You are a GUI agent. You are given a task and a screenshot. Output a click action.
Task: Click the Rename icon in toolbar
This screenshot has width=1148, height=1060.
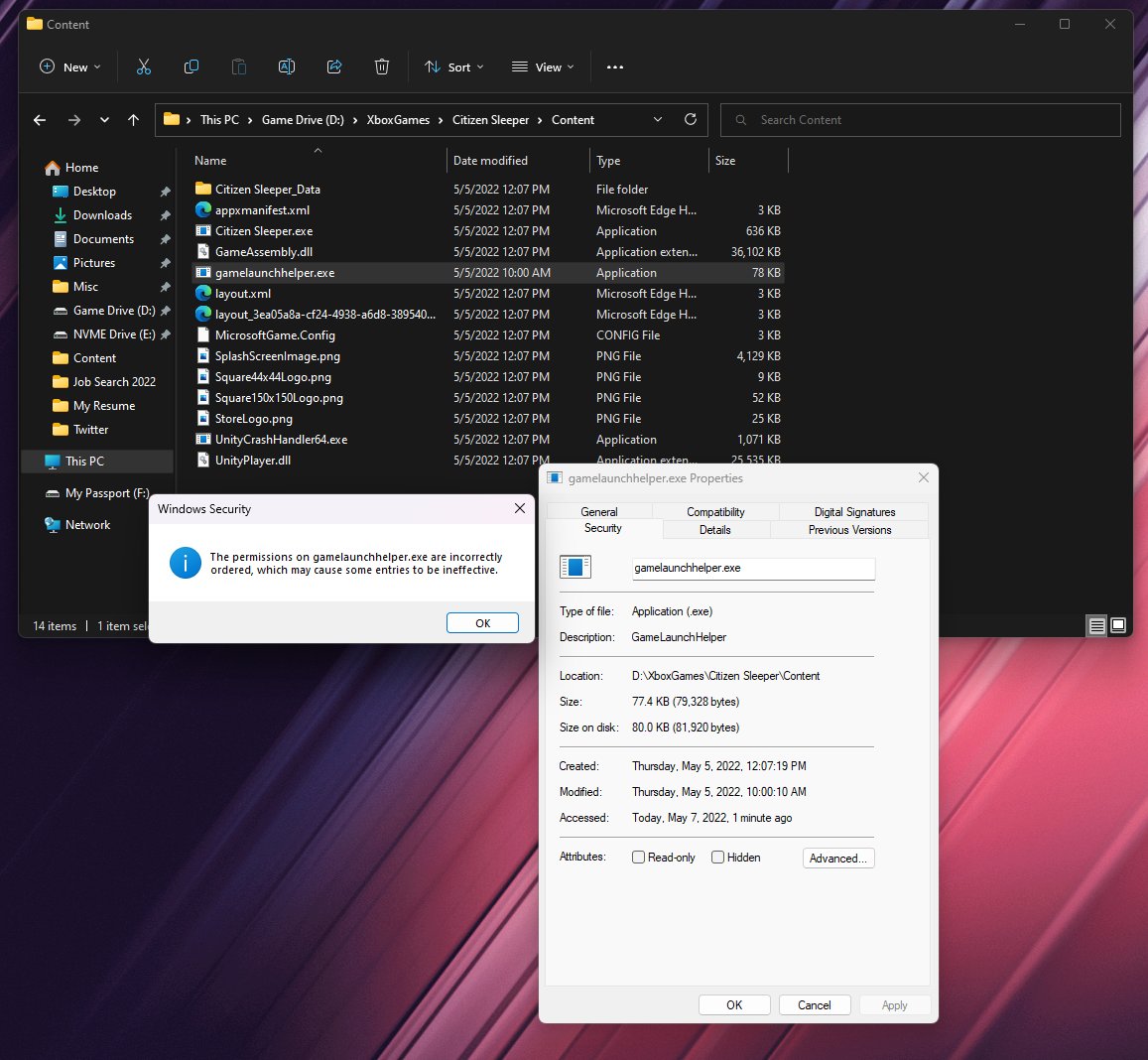point(287,66)
